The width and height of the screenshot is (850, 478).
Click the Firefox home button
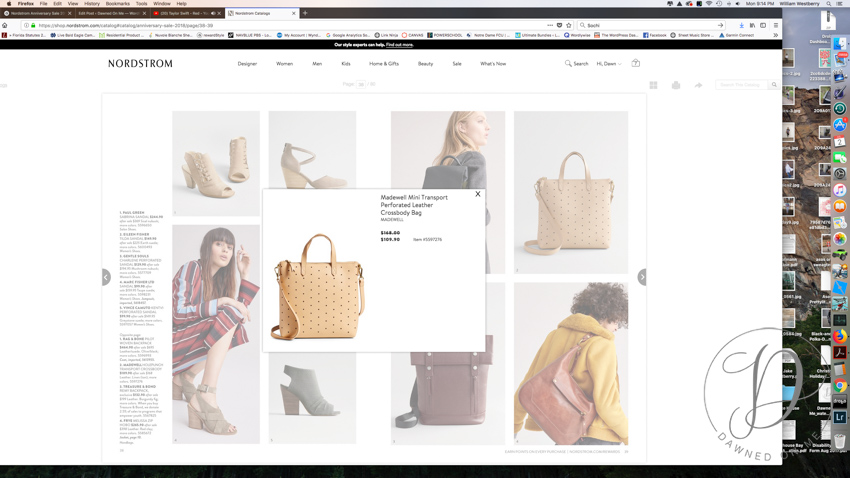[x=5, y=25]
